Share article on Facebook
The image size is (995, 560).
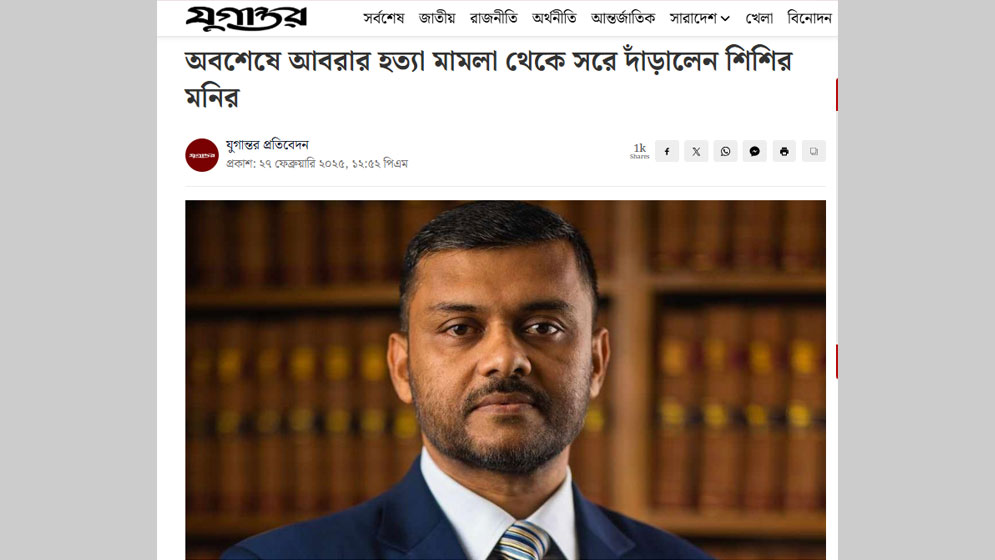point(667,151)
